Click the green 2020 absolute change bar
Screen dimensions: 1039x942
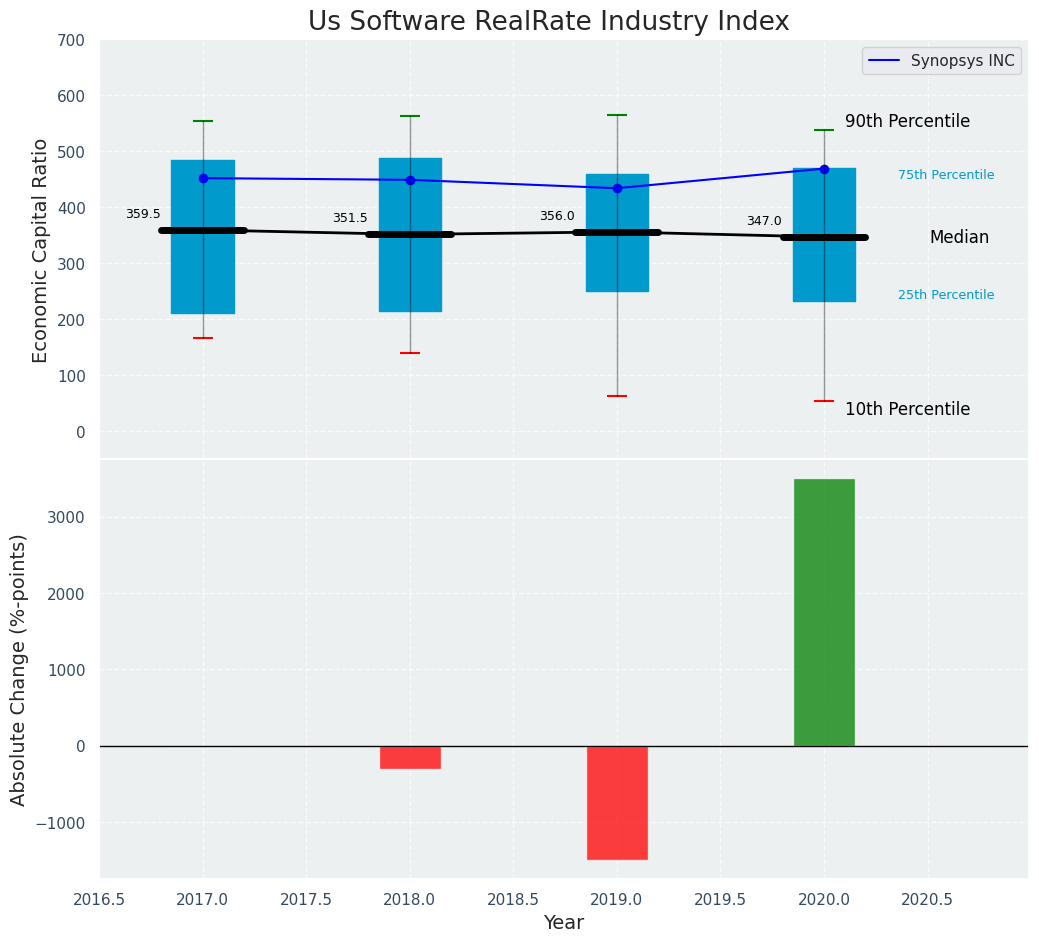tap(824, 612)
